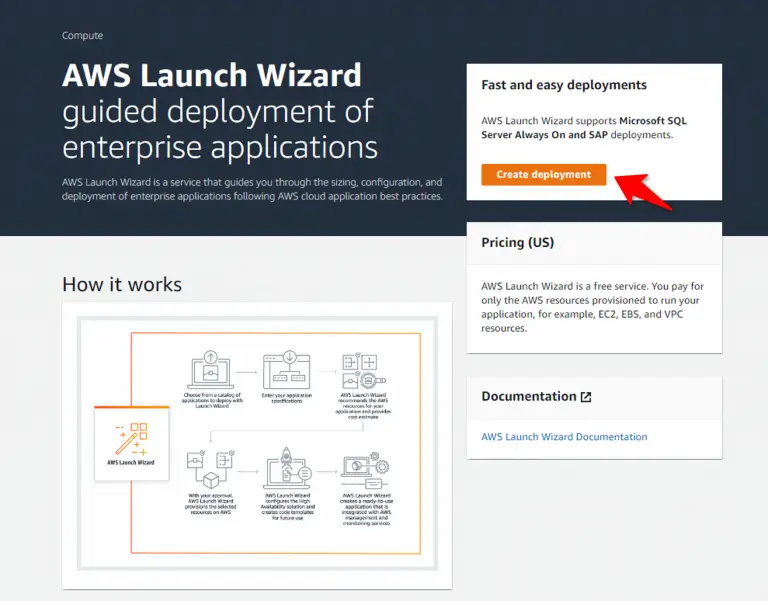768x601 pixels.
Task: Click the Compute breadcrumb label
Action: pyautogui.click(x=82, y=35)
